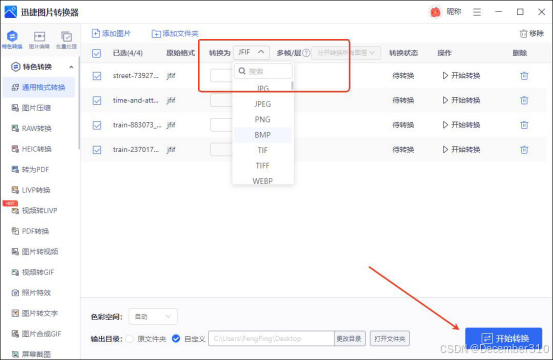Screen dimensions: 553x360
Task: Click the user avatar next to 昵称
Action: tap(435, 12)
